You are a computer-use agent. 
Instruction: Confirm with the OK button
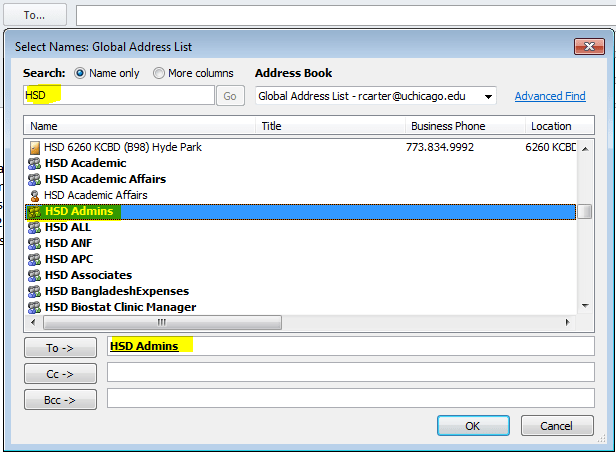click(473, 426)
